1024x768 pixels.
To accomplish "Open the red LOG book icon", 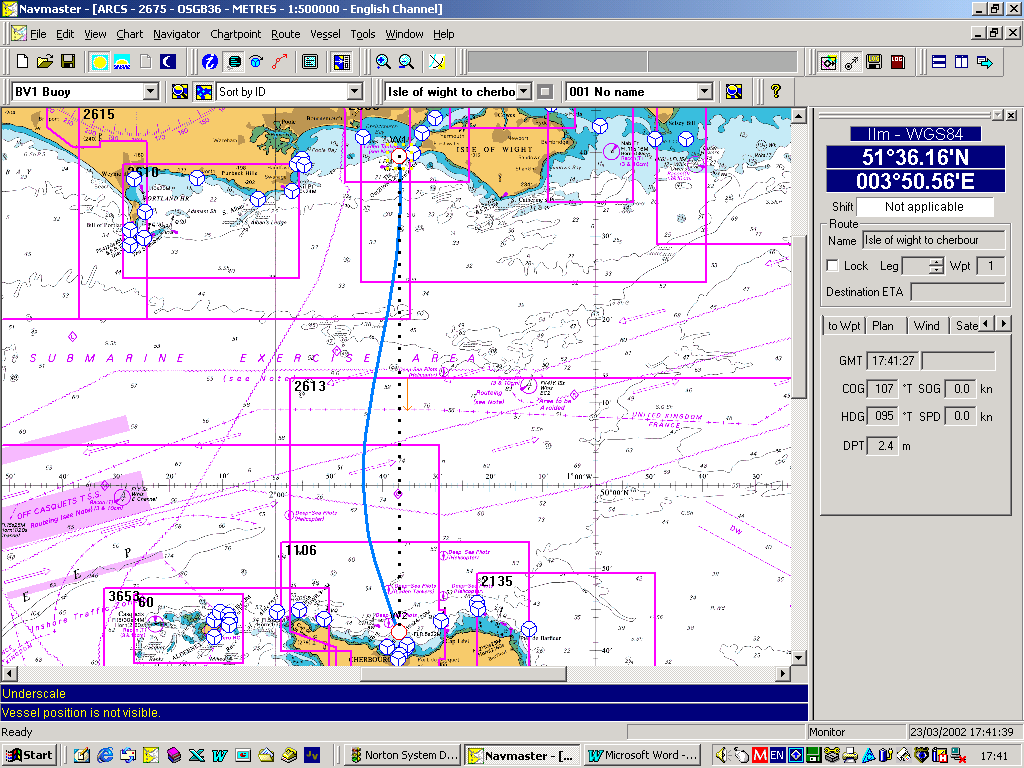I will click(x=897, y=62).
